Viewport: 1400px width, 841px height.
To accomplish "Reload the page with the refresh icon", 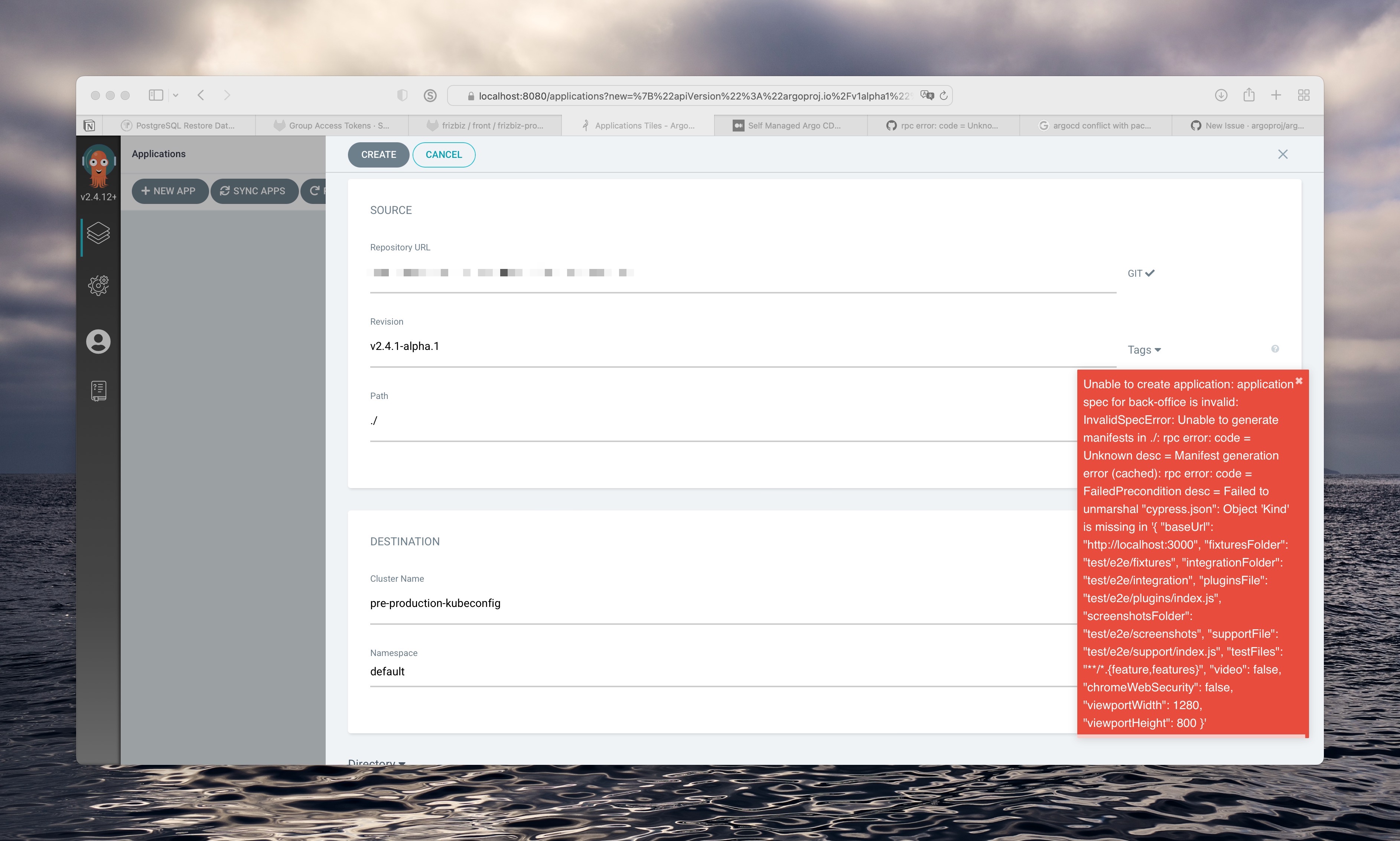I will coord(943,96).
